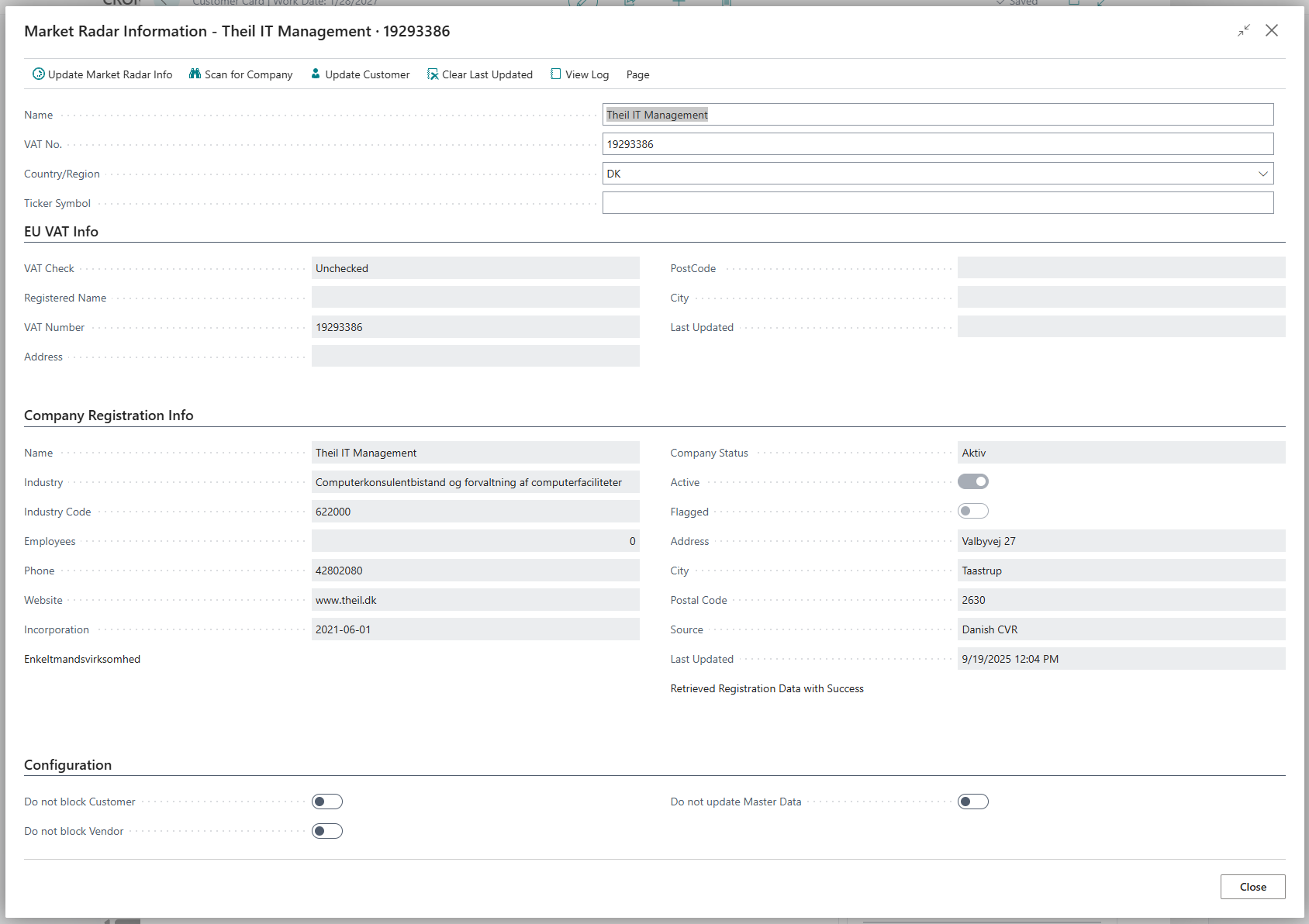Select the Name field with Theil IT Management
This screenshot has width=1309, height=924.
pos(937,115)
